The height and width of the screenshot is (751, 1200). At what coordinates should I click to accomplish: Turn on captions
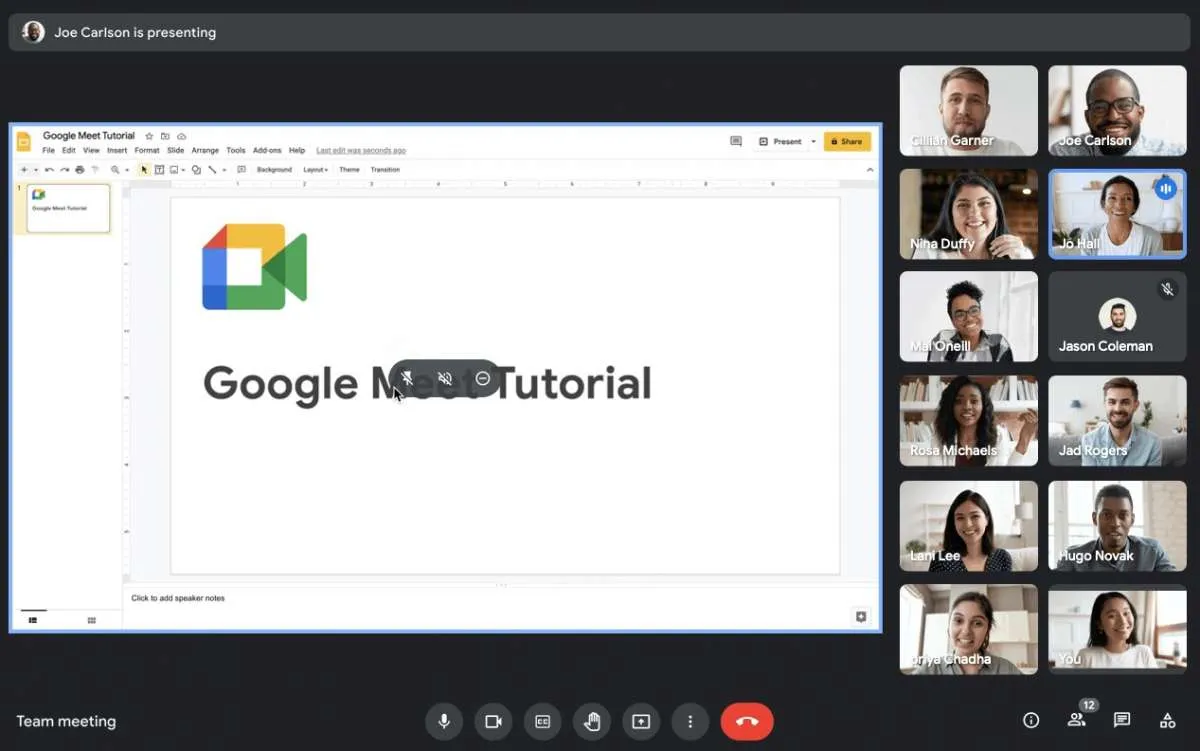[542, 721]
